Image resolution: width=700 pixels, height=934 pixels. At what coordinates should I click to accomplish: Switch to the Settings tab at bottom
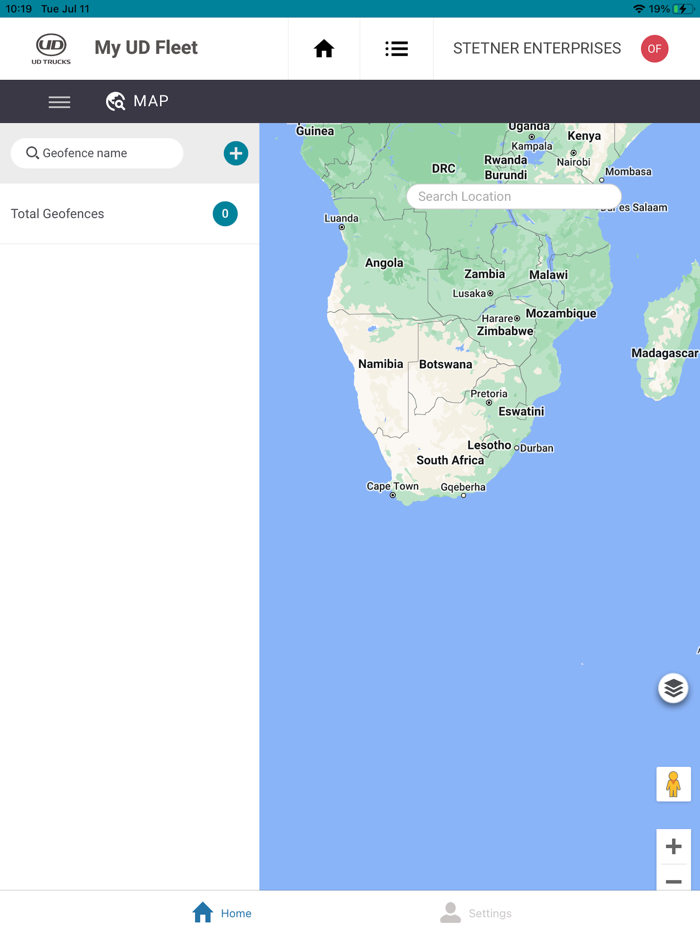475,913
